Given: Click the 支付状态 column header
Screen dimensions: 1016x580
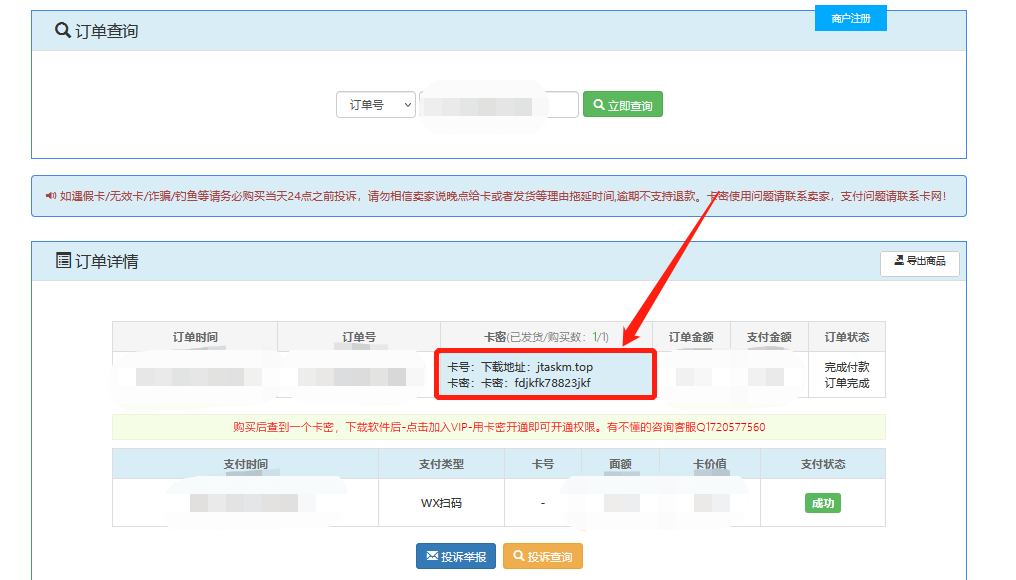Looking at the screenshot, I should 823,464.
